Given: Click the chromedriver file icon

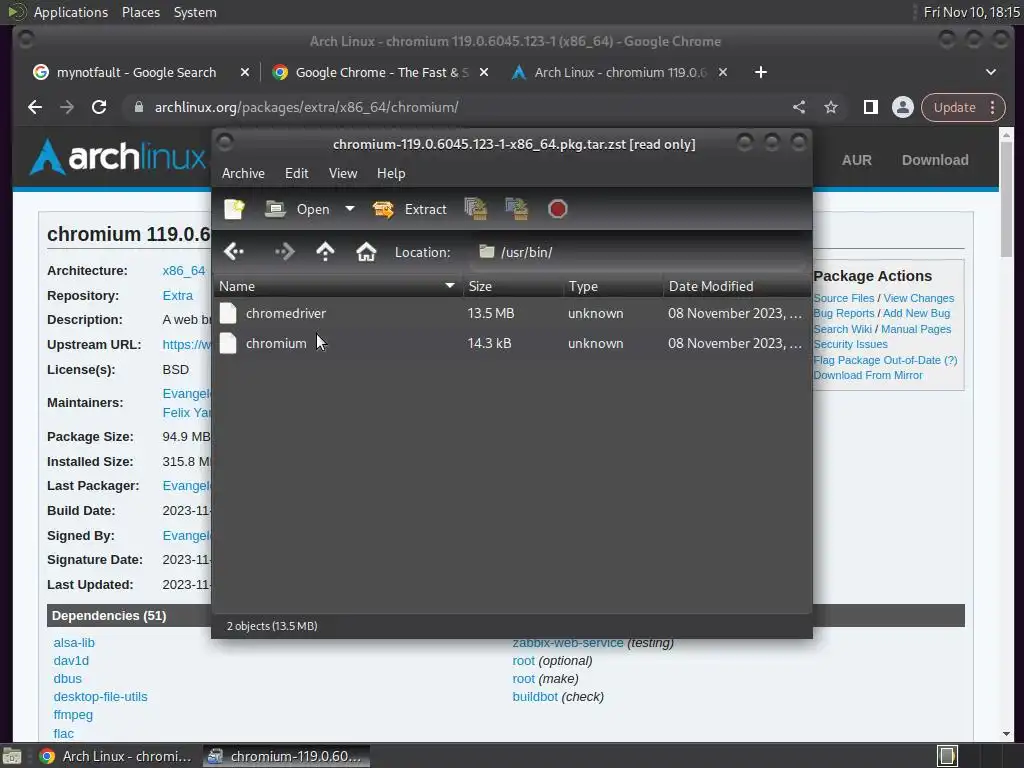Looking at the screenshot, I should (228, 313).
